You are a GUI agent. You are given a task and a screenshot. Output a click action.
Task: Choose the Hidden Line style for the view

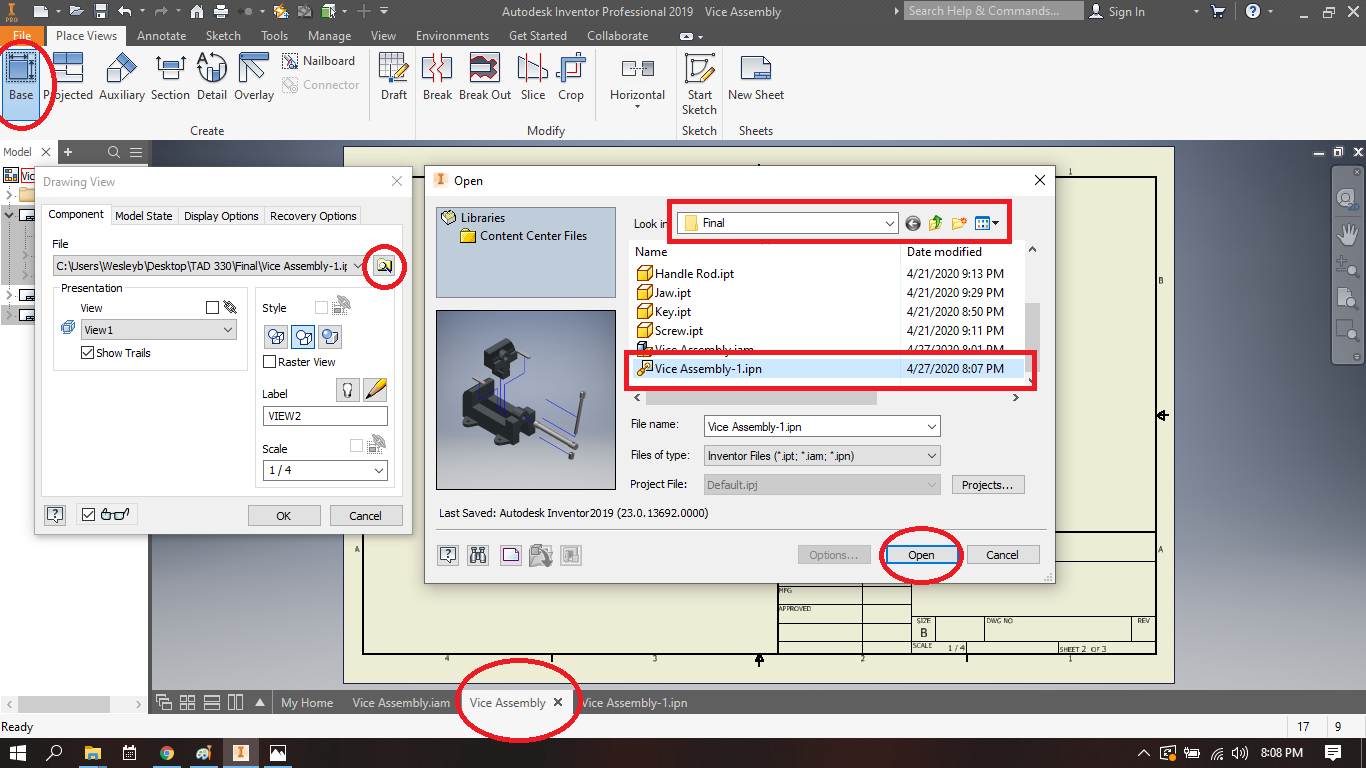(275, 337)
